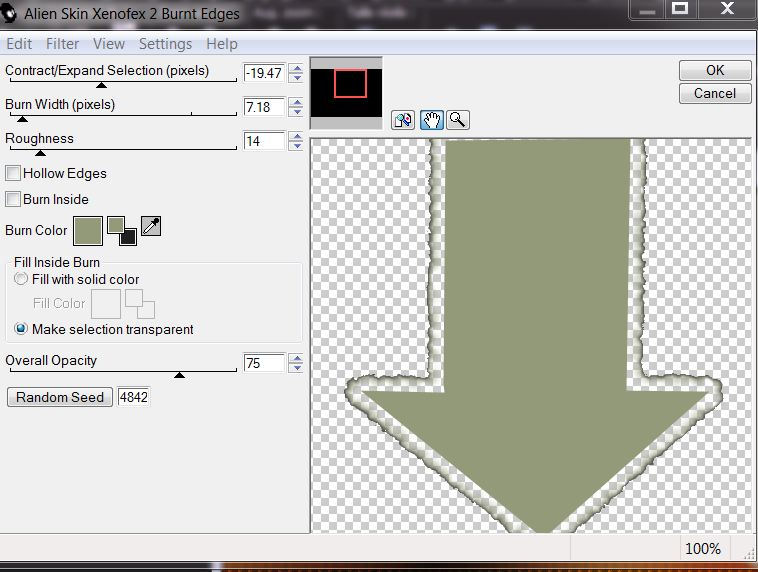The width and height of the screenshot is (758, 572).
Task: Decrease Burn Width with down arrow
Action: pos(296,112)
